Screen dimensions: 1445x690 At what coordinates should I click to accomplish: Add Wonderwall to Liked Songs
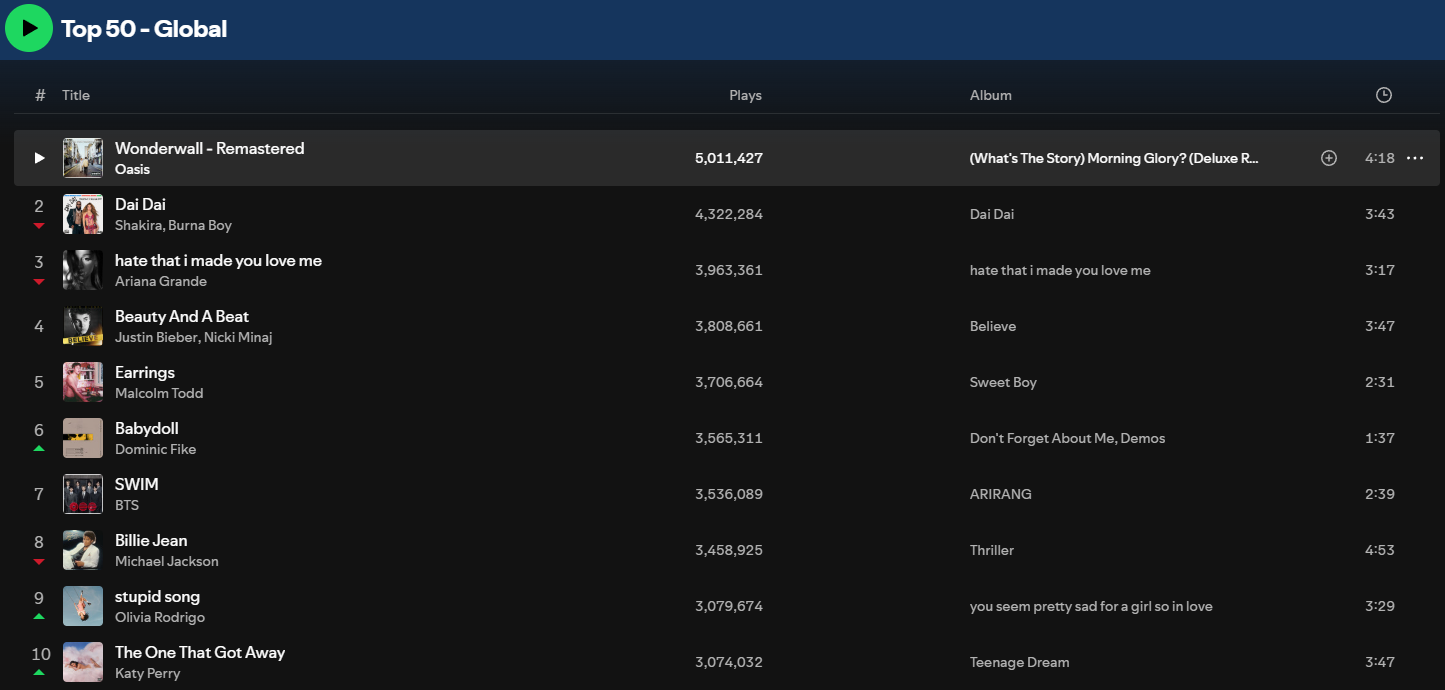(x=1329, y=158)
